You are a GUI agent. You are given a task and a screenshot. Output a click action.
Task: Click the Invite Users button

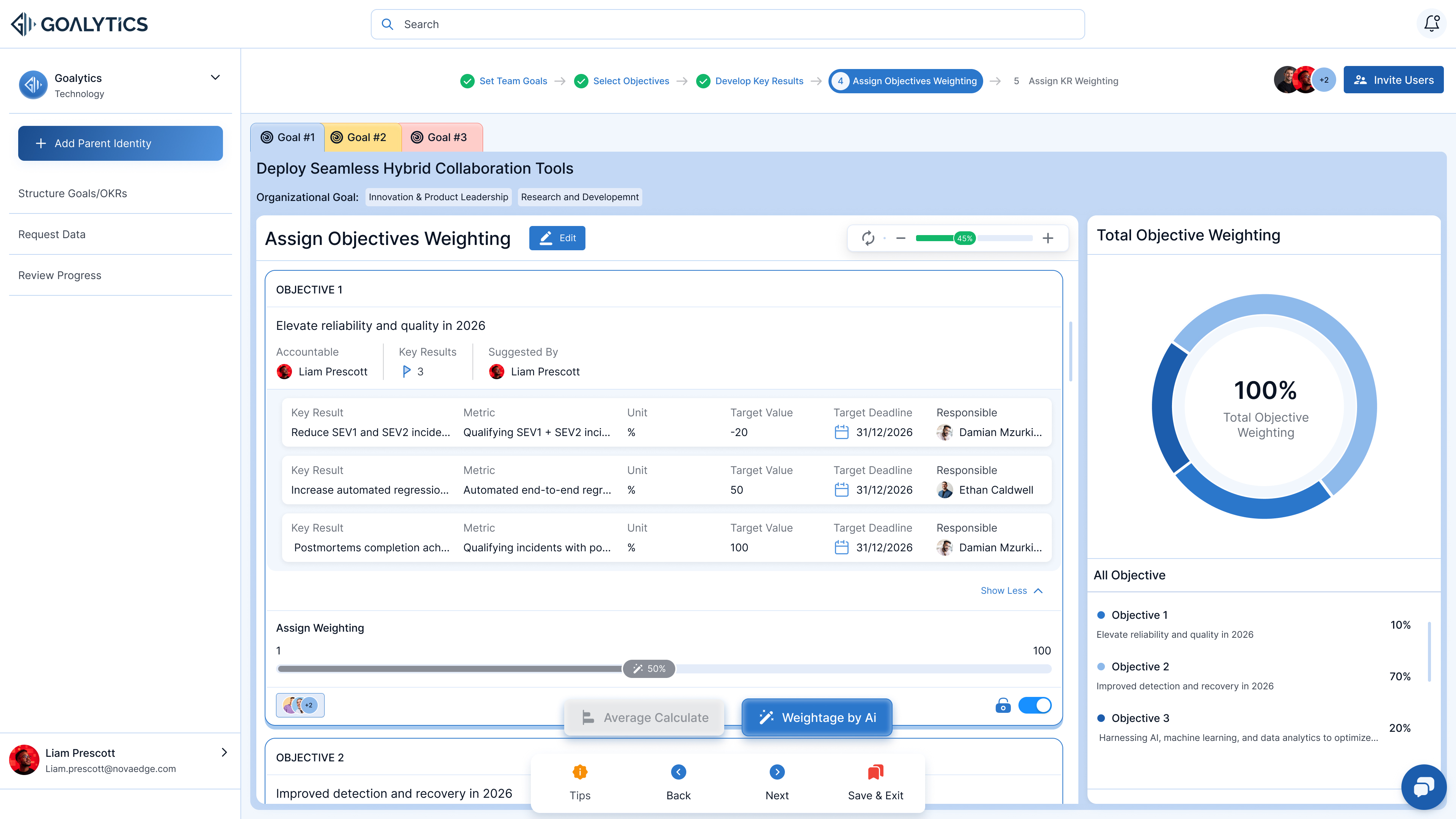pos(1393,80)
